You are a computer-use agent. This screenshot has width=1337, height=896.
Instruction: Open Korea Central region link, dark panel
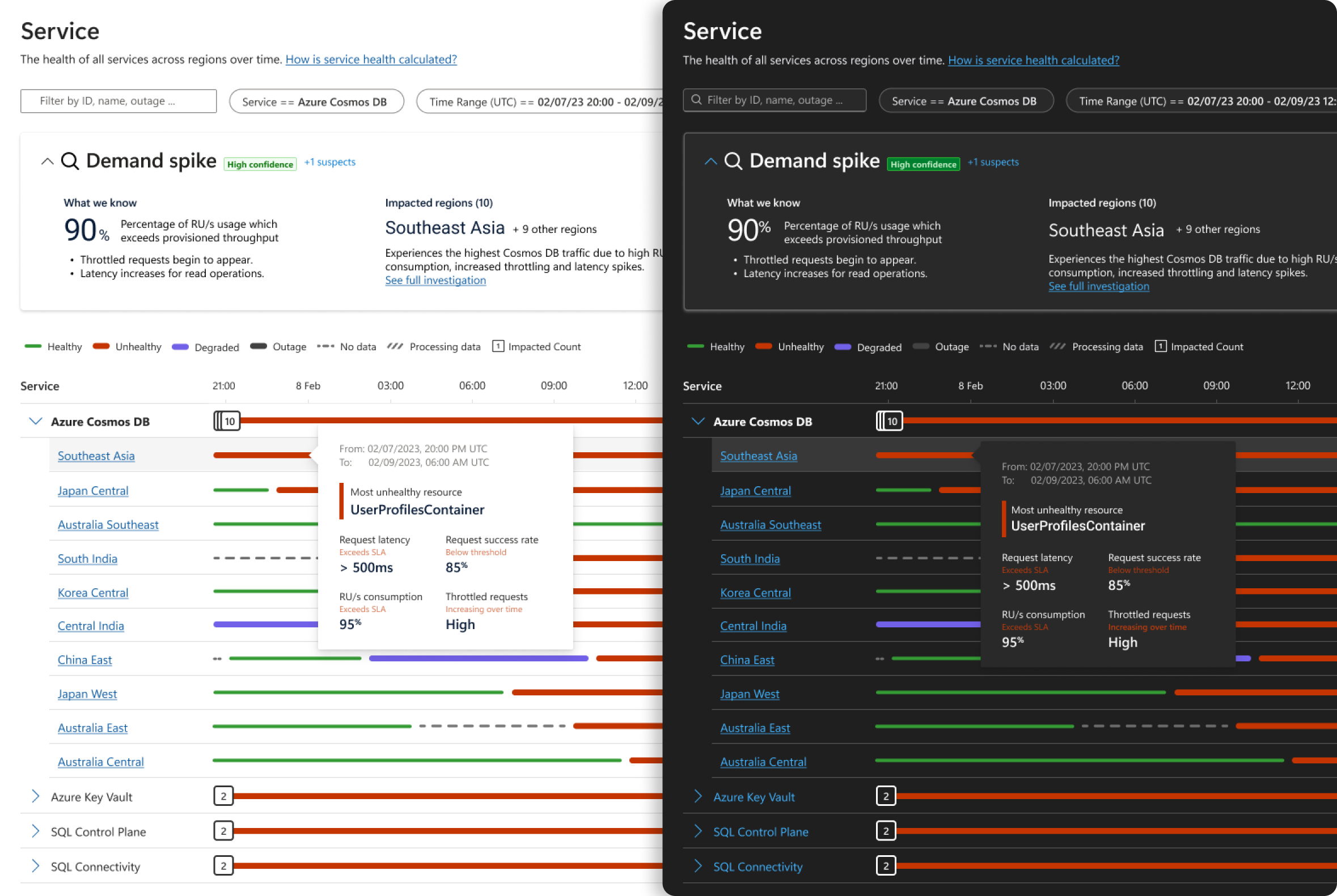click(x=755, y=593)
